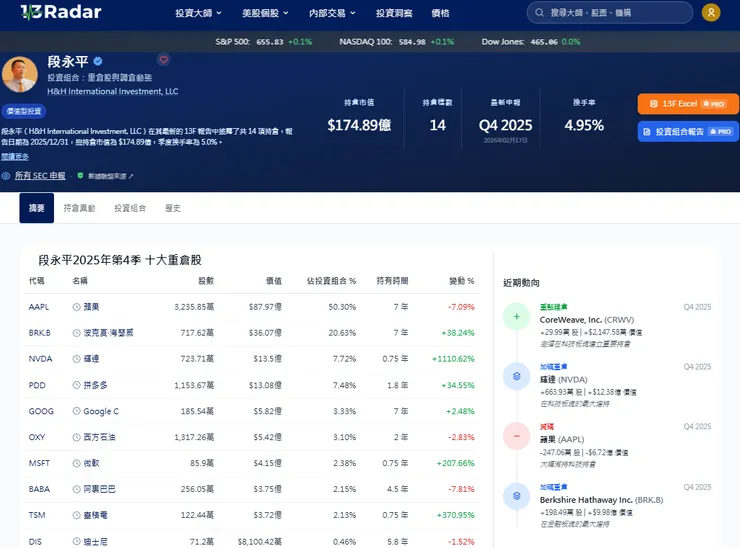Open the 價格 menu item
The height and width of the screenshot is (548, 740).
pyautogui.click(x=440, y=13)
